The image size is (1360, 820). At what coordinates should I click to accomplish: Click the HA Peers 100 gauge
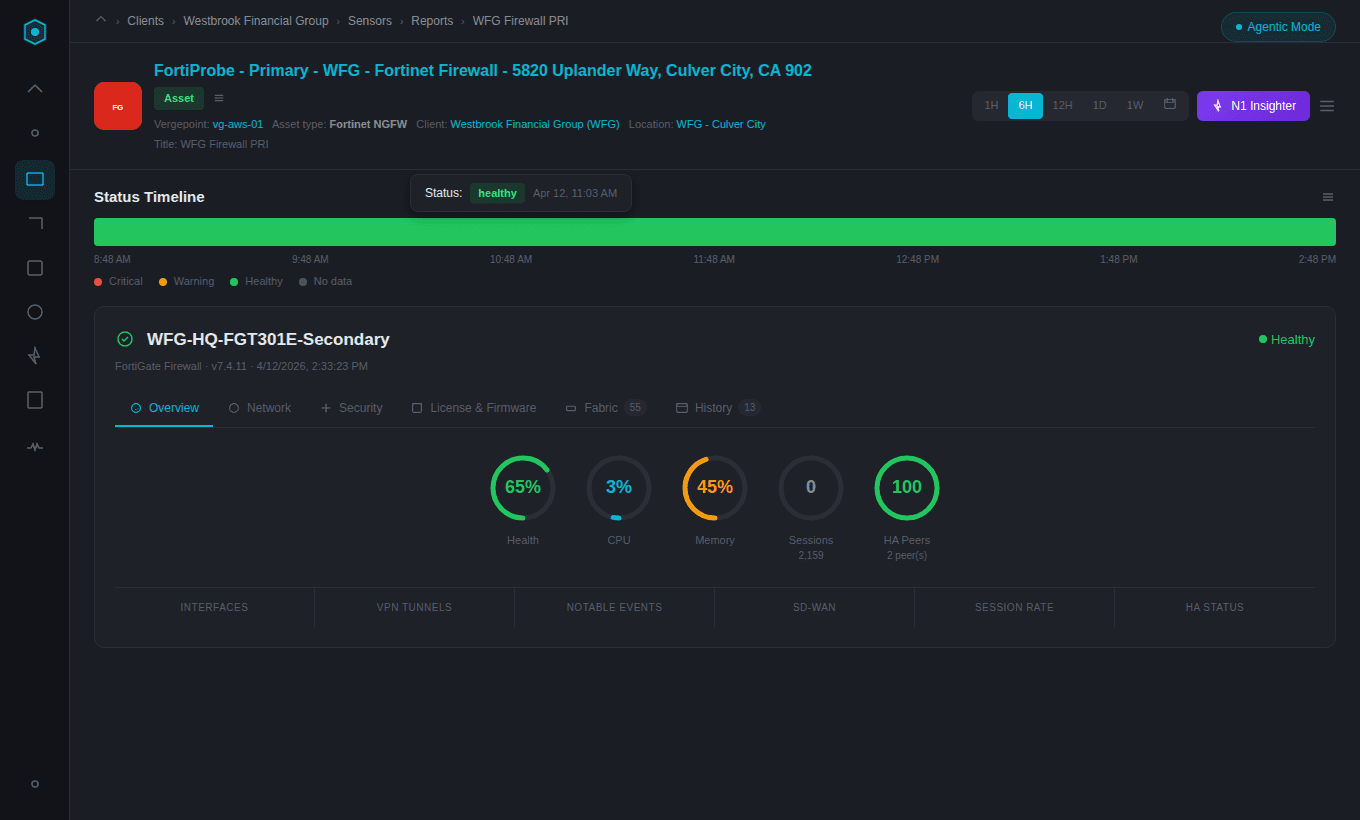coord(907,488)
